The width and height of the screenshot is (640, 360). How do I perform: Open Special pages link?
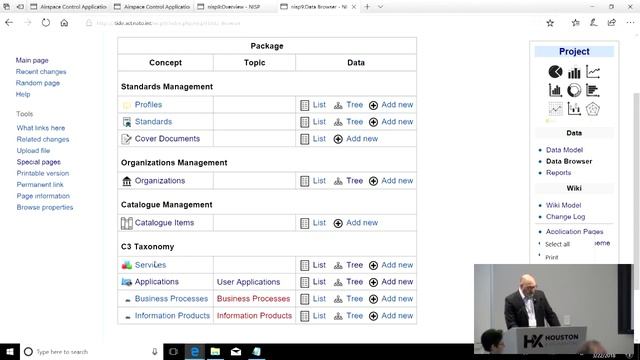[x=38, y=162]
